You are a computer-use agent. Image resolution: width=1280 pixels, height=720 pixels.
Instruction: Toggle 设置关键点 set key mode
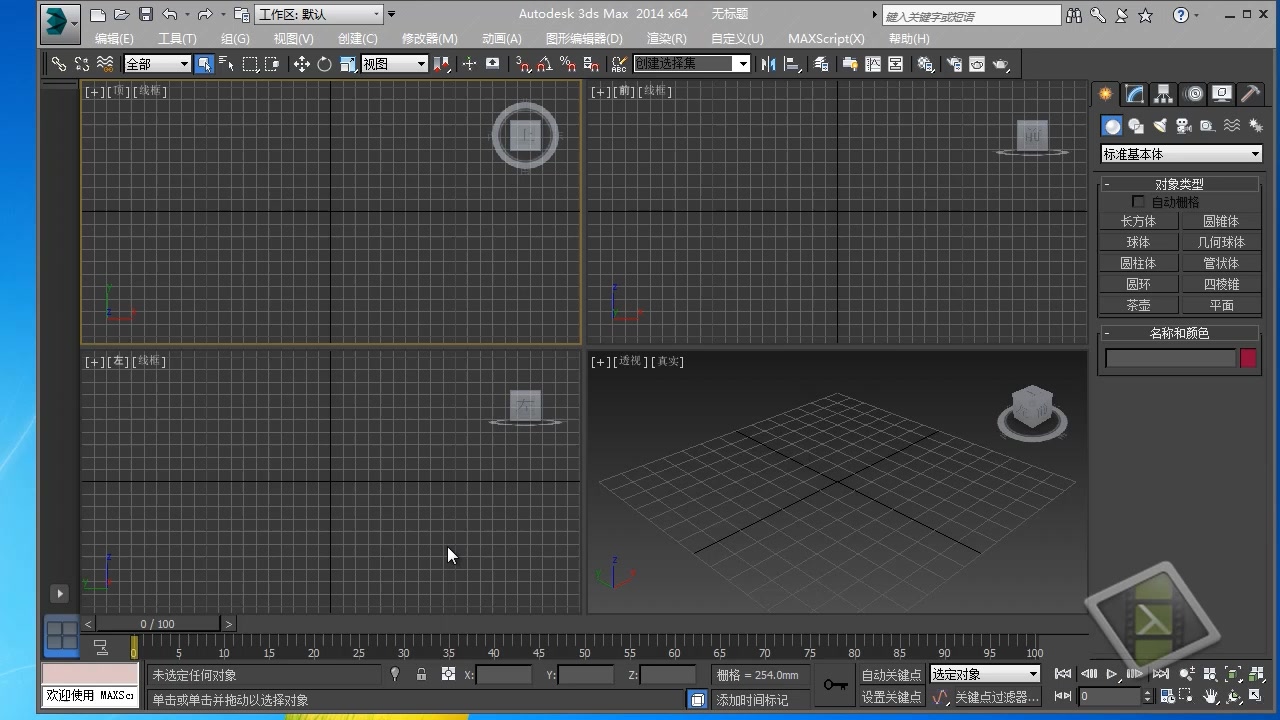pos(891,697)
